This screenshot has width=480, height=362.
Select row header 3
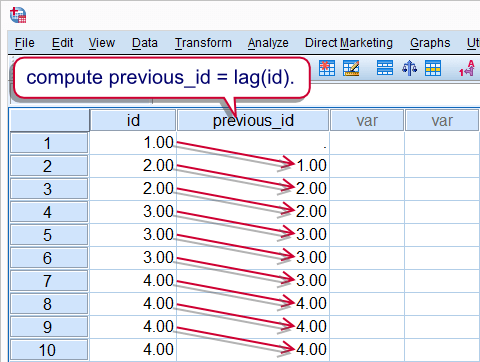(49, 189)
